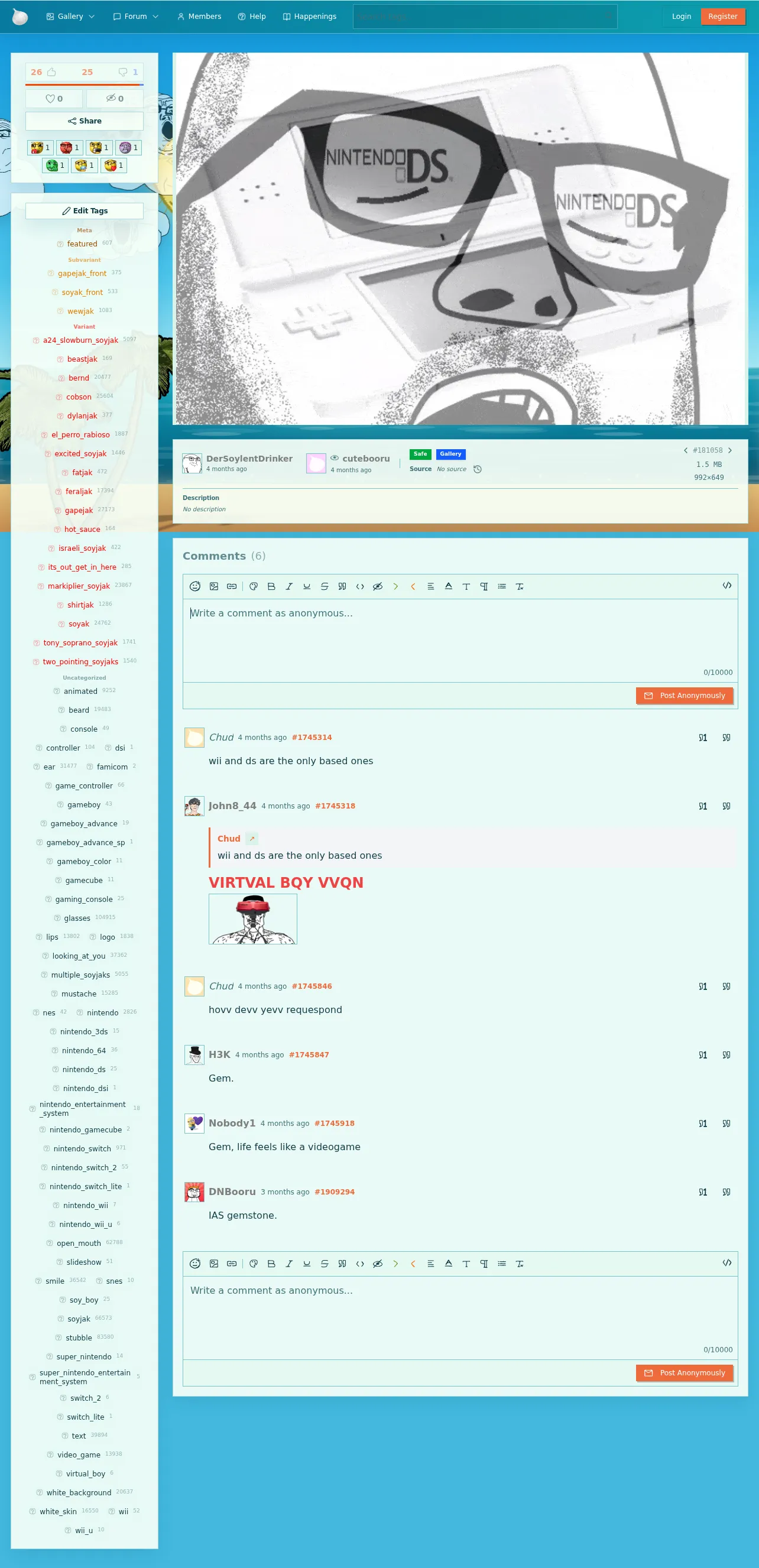Image resolution: width=759 pixels, height=1568 pixels.
Task: Apply italic in the upper comment editor
Action: point(289,586)
